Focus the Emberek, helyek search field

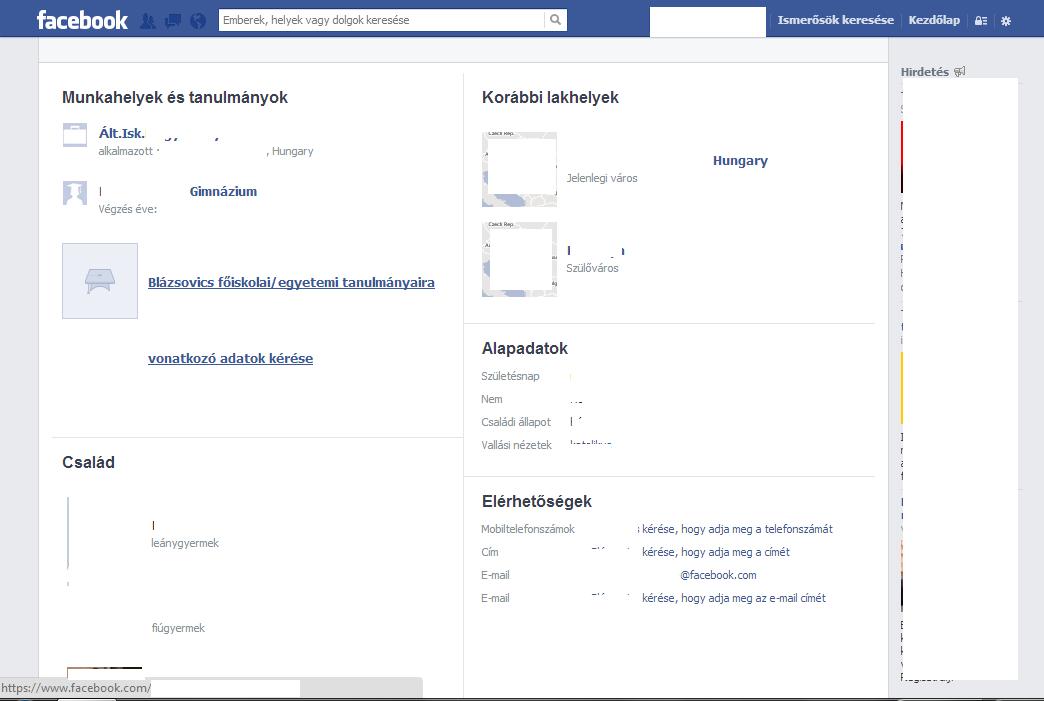382,20
